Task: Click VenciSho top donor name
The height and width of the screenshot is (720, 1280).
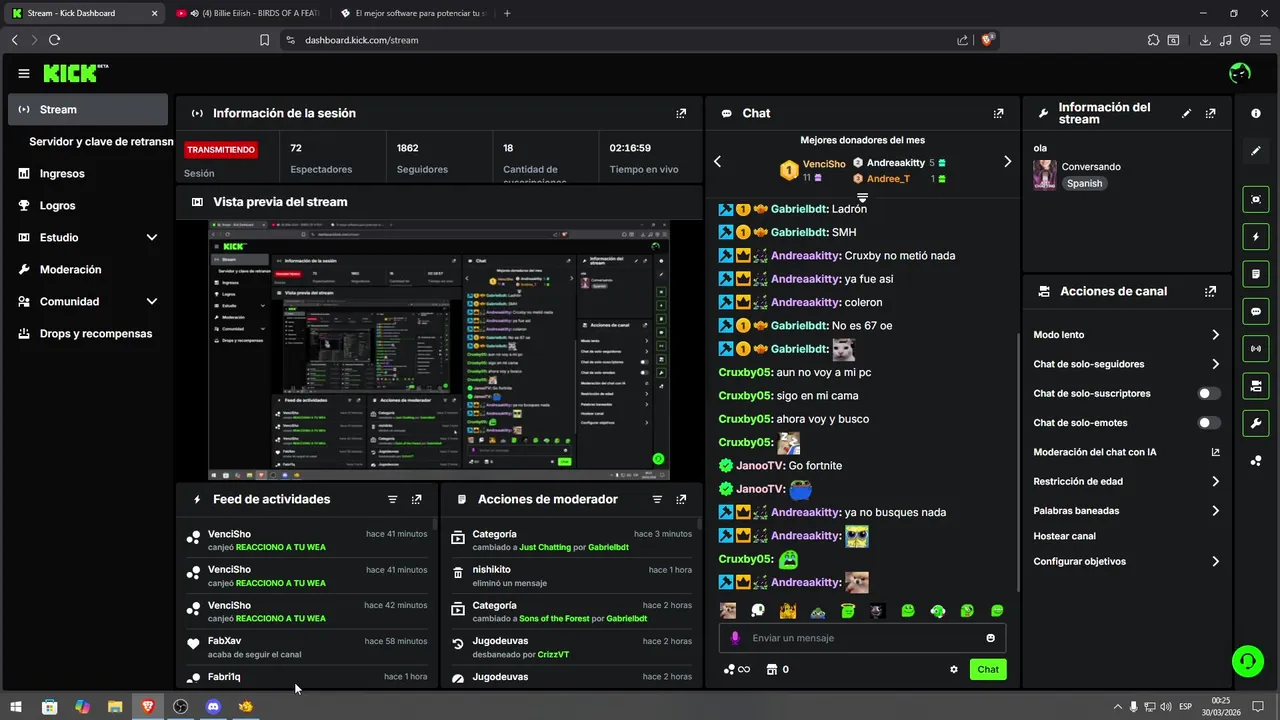Action: coord(824,164)
